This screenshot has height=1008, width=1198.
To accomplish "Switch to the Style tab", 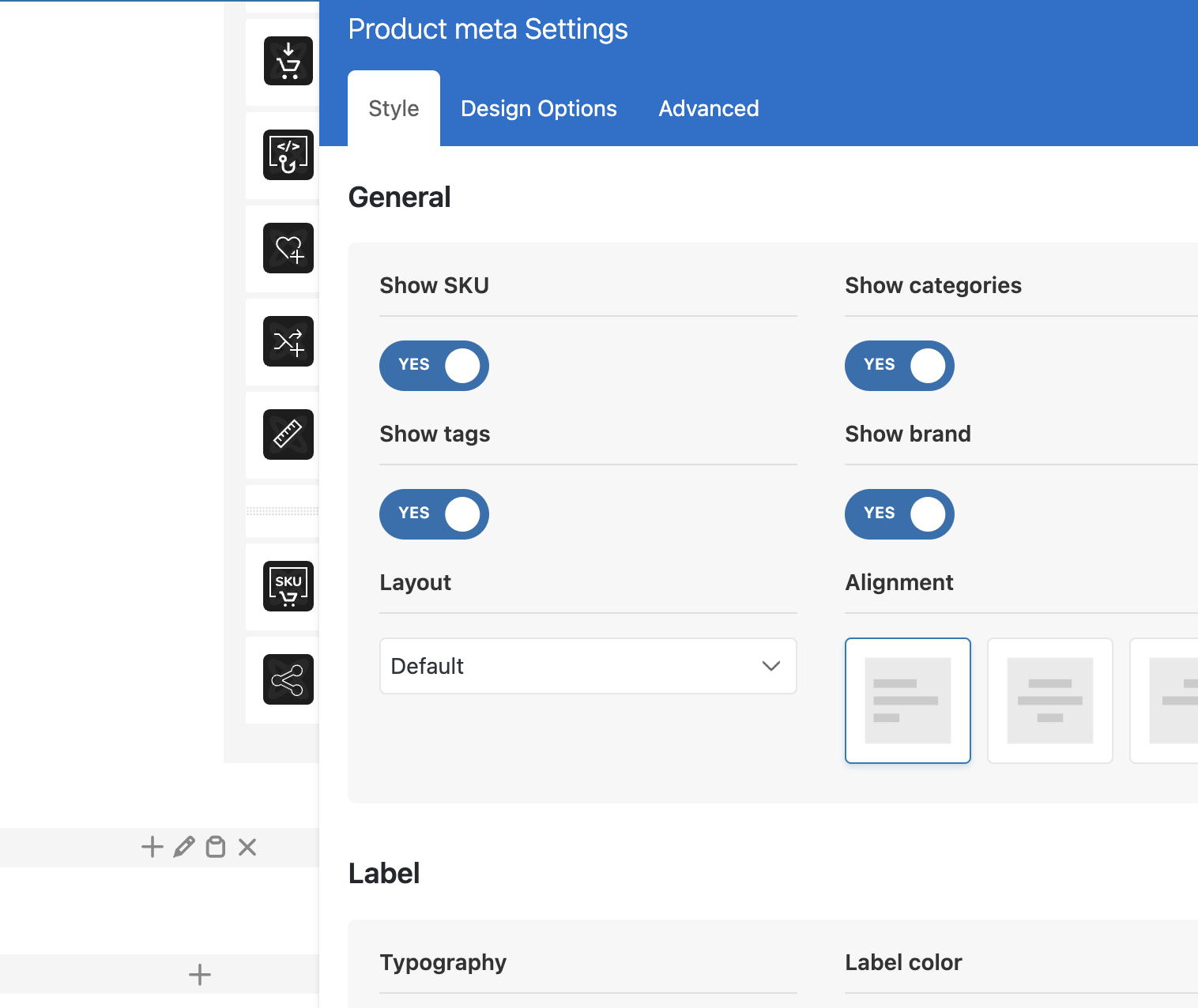I will [394, 108].
